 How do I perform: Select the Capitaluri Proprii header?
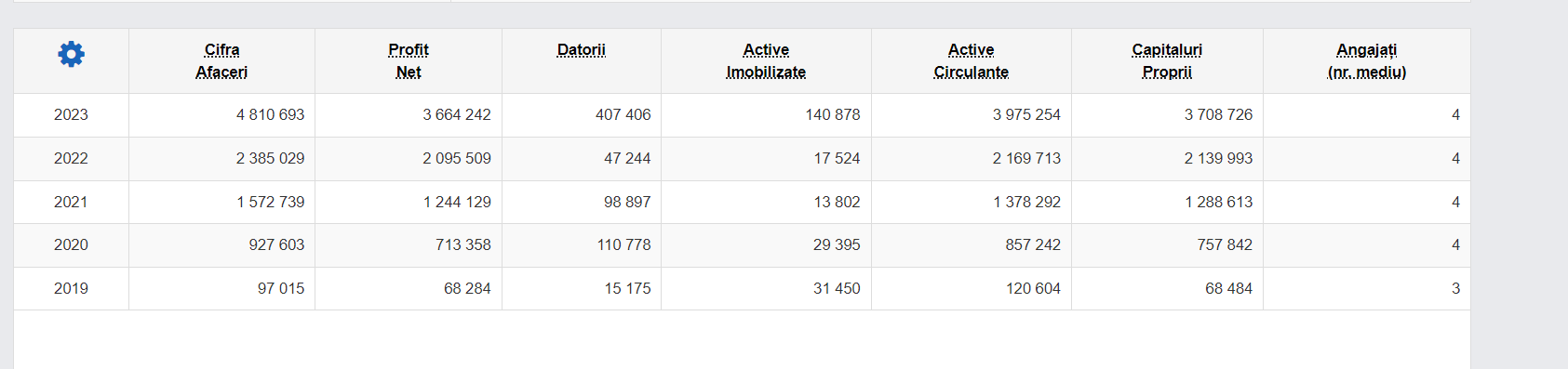pyautogui.click(x=1167, y=60)
